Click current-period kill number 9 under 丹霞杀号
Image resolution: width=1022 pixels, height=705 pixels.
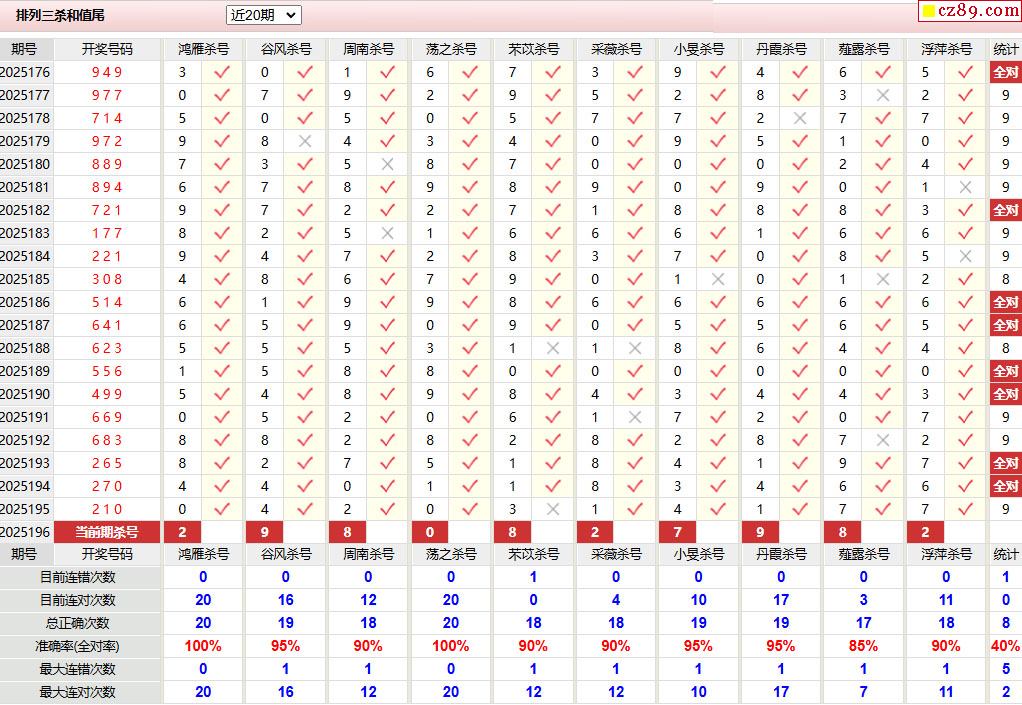[760, 532]
